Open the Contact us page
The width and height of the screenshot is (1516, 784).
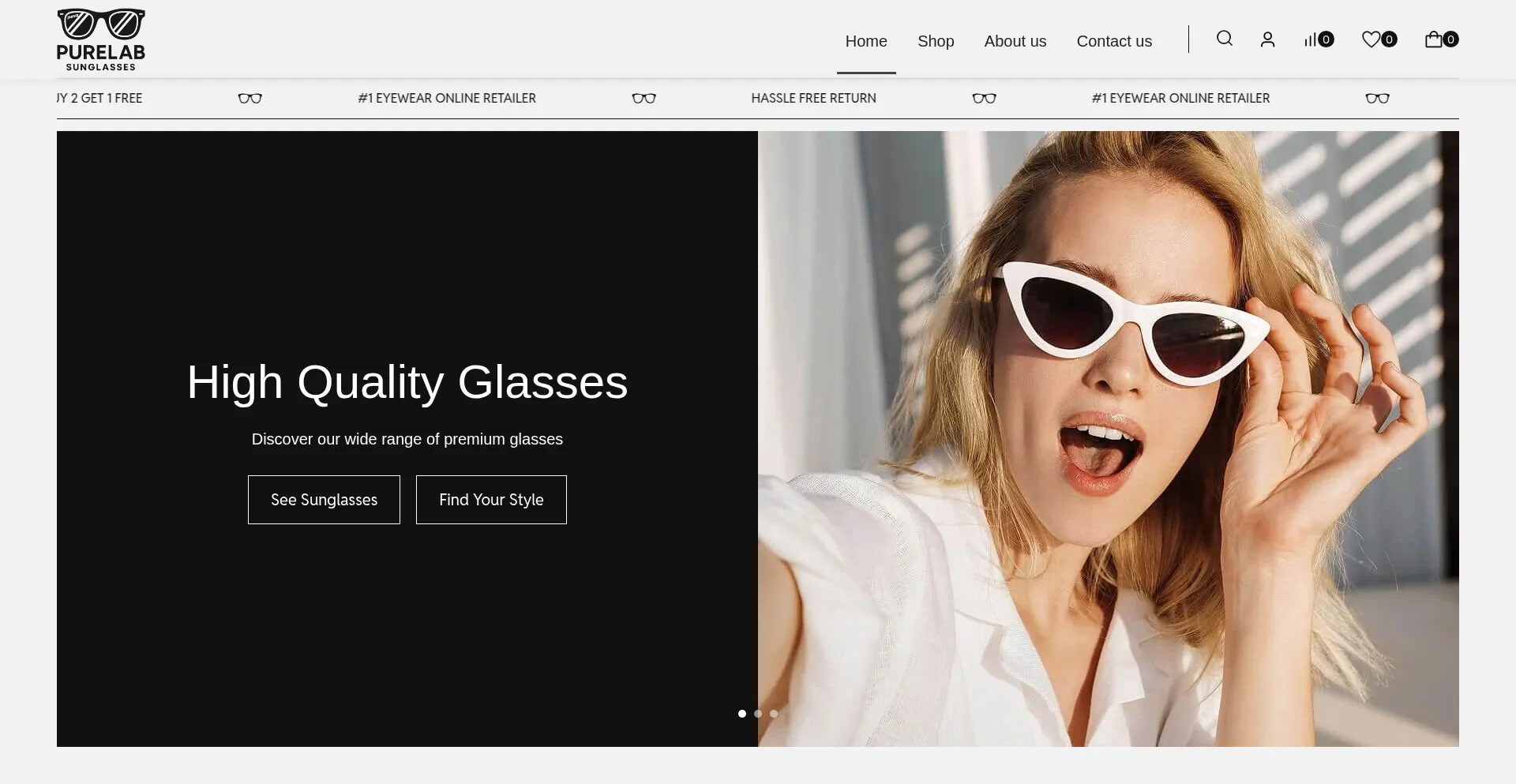pyautogui.click(x=1114, y=41)
